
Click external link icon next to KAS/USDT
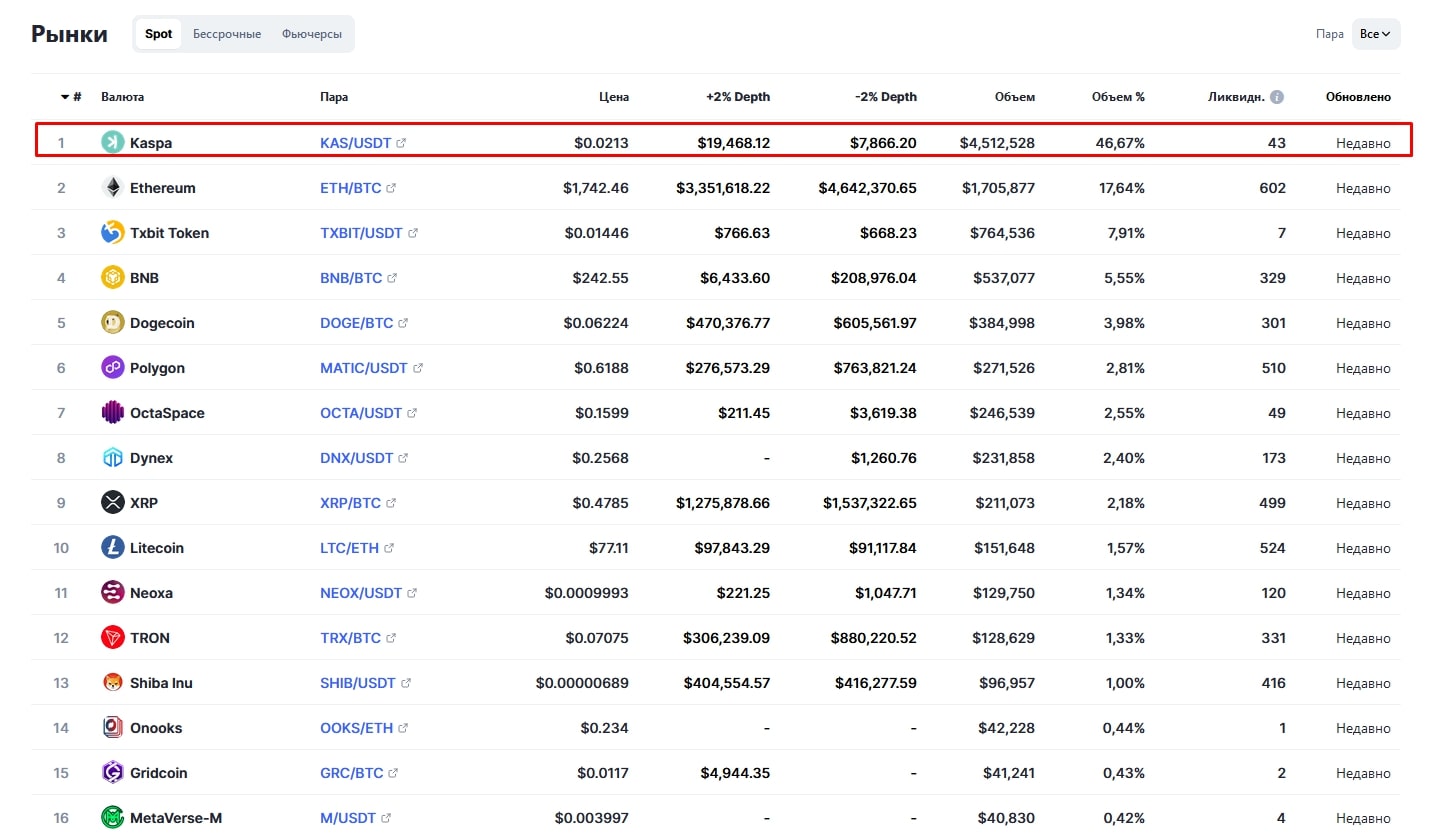(x=402, y=143)
